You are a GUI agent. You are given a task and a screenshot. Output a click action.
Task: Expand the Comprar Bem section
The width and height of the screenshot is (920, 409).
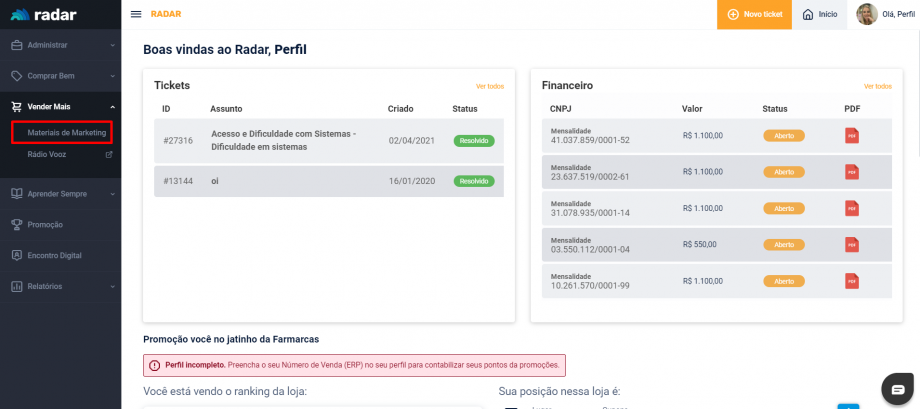tap(61, 76)
